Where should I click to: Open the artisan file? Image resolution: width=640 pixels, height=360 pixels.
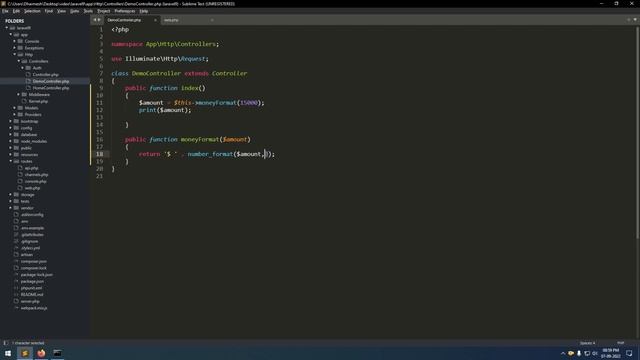27,254
